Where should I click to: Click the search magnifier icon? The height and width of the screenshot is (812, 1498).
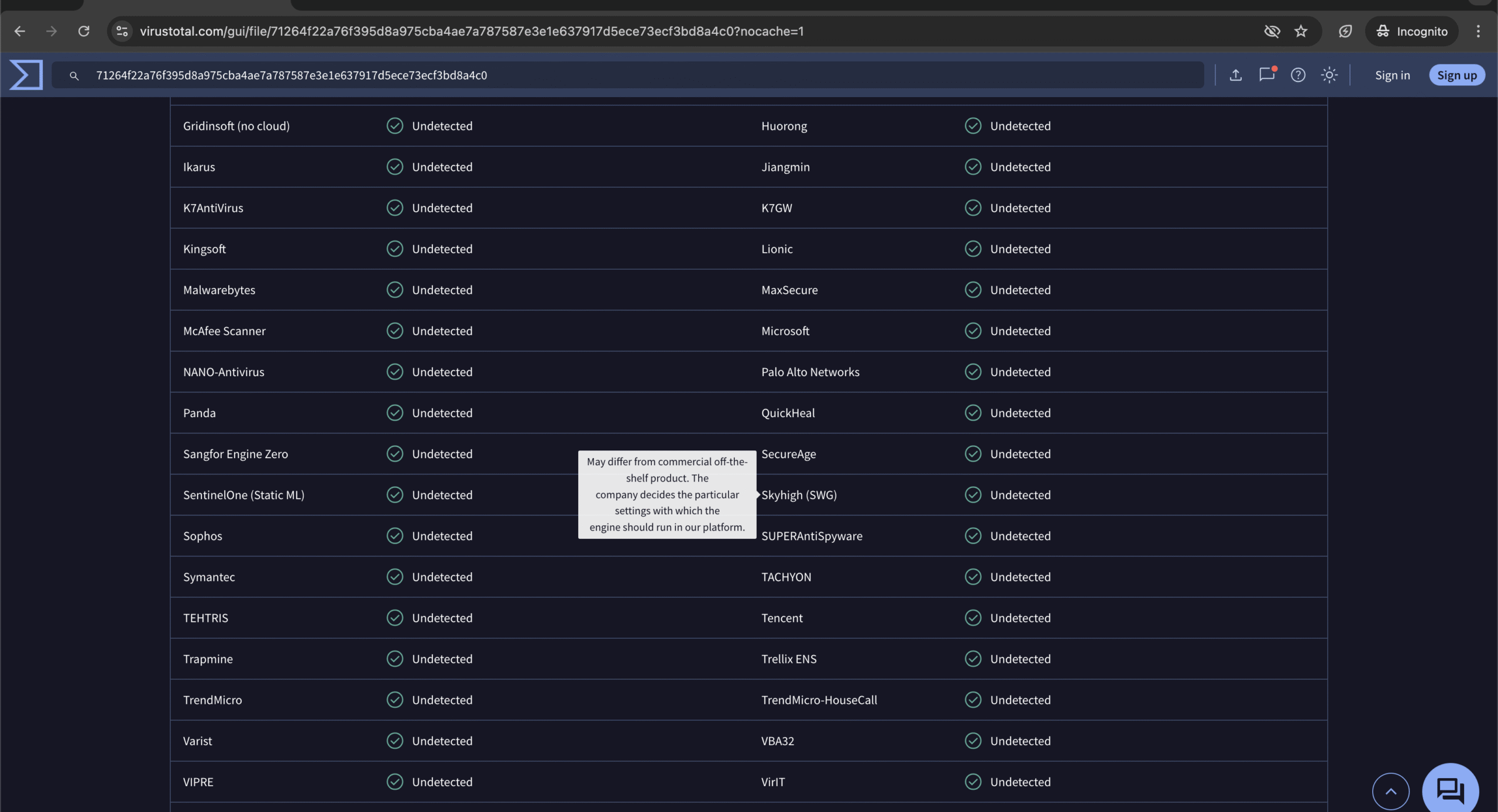(74, 75)
